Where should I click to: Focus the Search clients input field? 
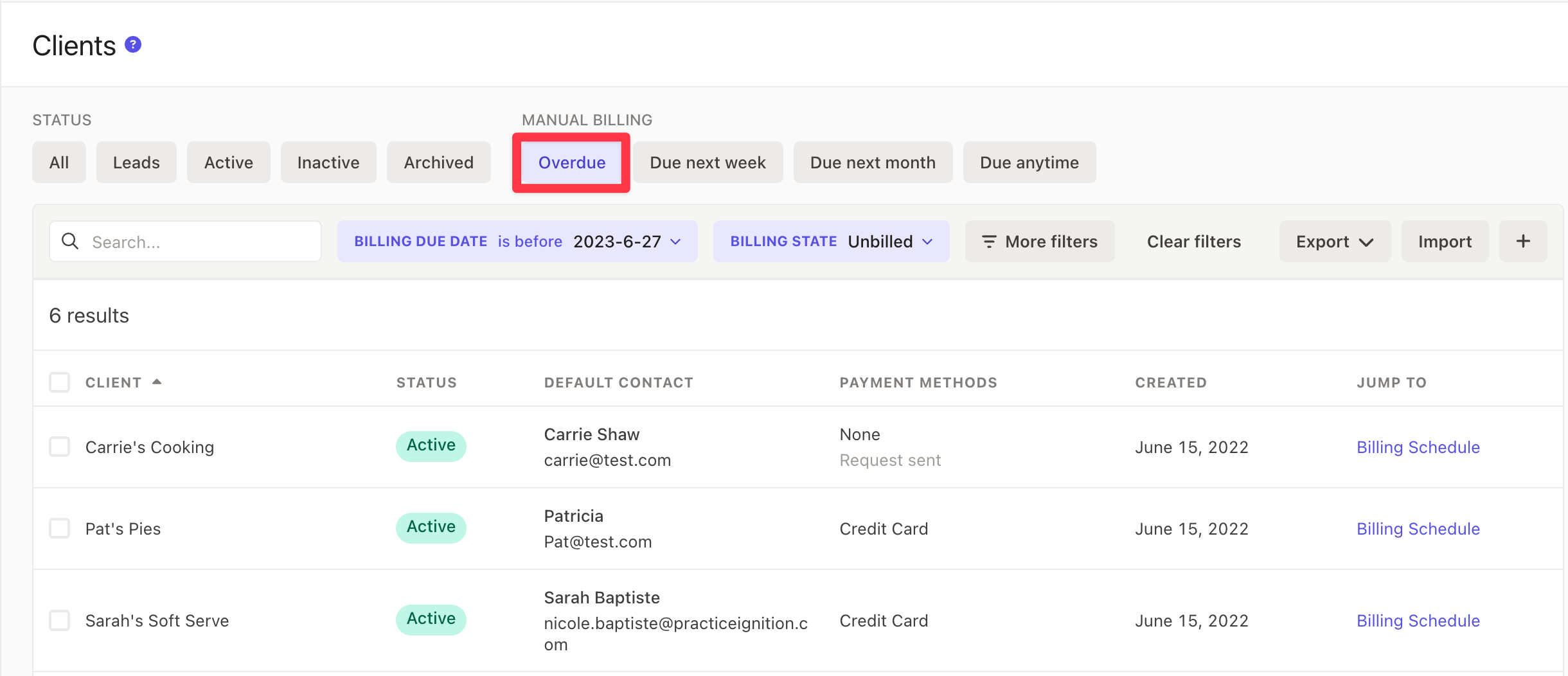pyautogui.click(x=199, y=242)
